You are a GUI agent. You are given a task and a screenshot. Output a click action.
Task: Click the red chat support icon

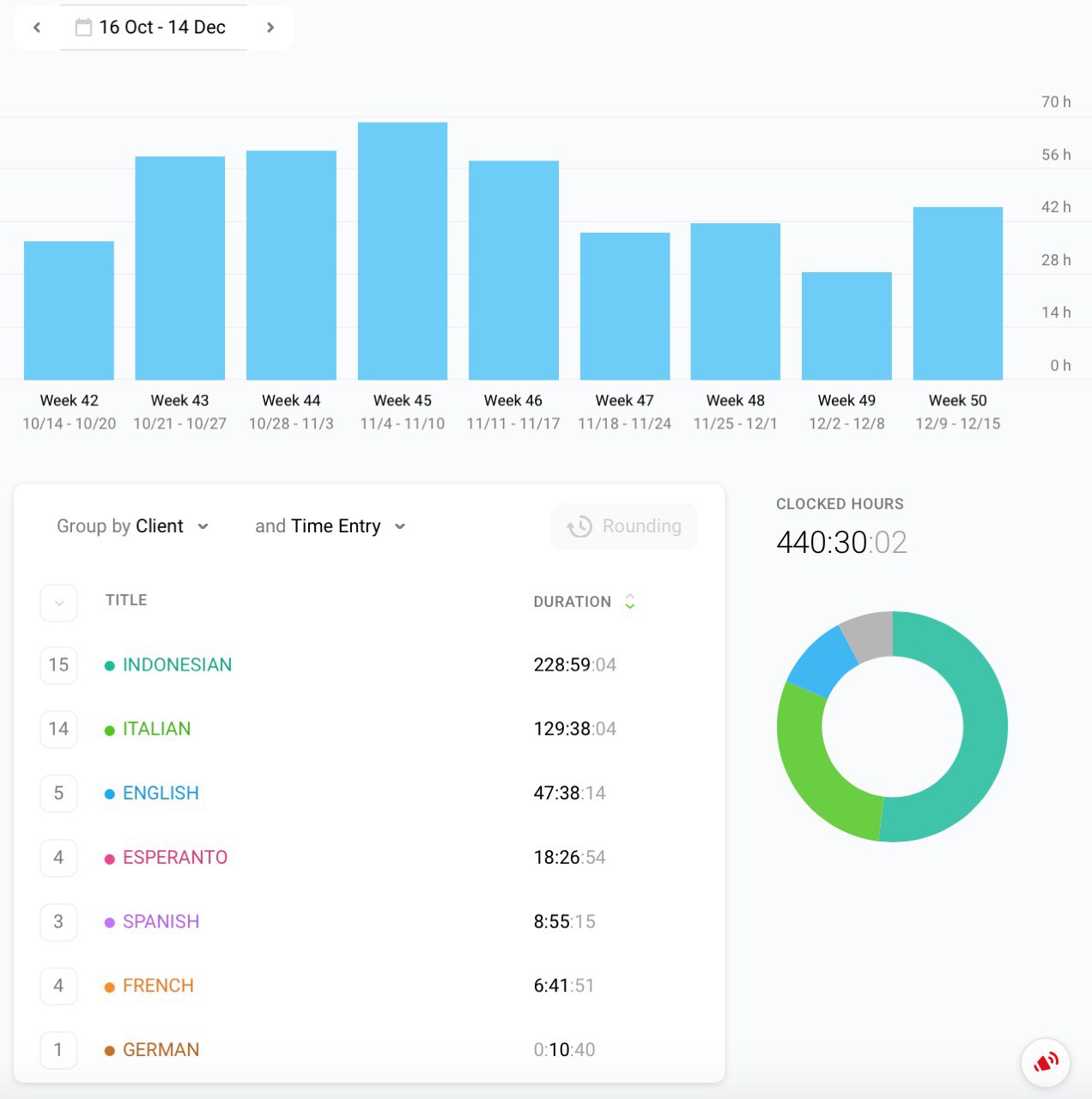pyautogui.click(x=1046, y=1063)
